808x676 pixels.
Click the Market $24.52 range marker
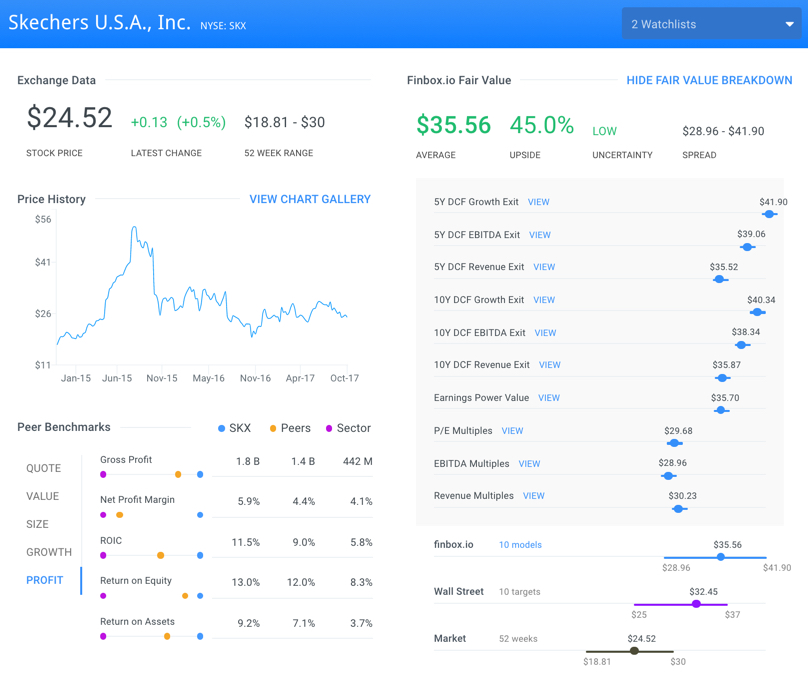pyautogui.click(x=634, y=651)
